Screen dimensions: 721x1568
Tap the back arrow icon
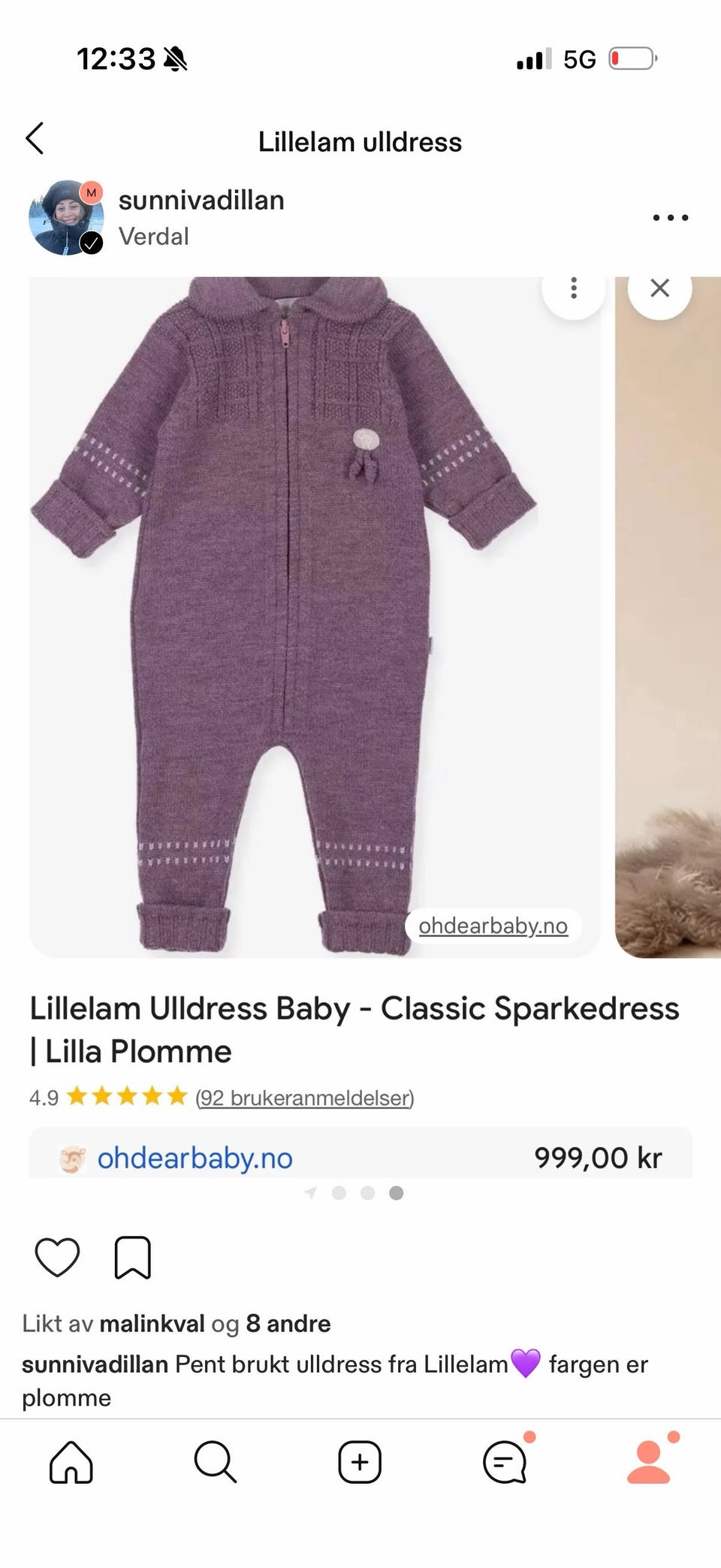[35, 139]
